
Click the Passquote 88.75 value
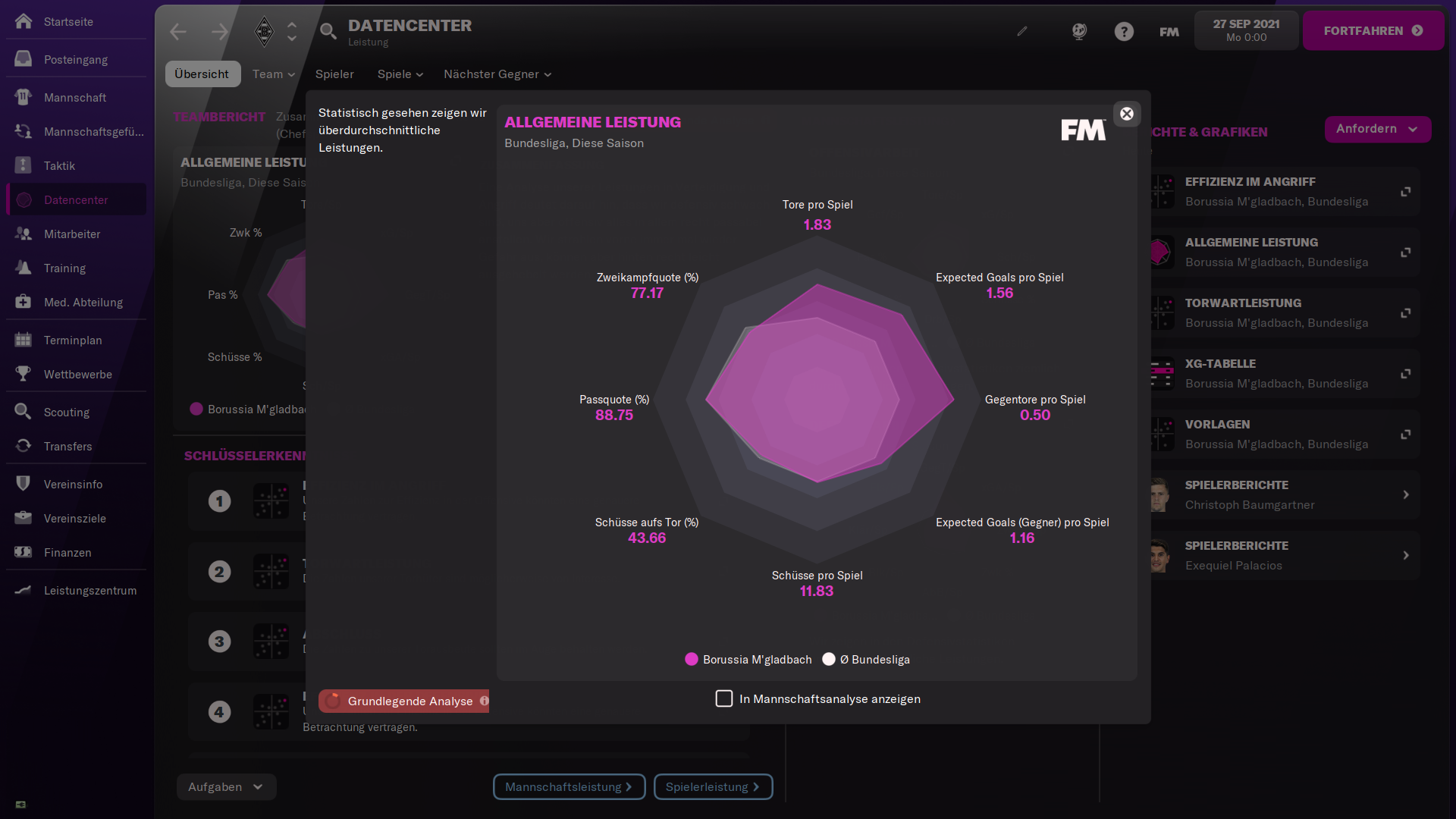point(614,415)
